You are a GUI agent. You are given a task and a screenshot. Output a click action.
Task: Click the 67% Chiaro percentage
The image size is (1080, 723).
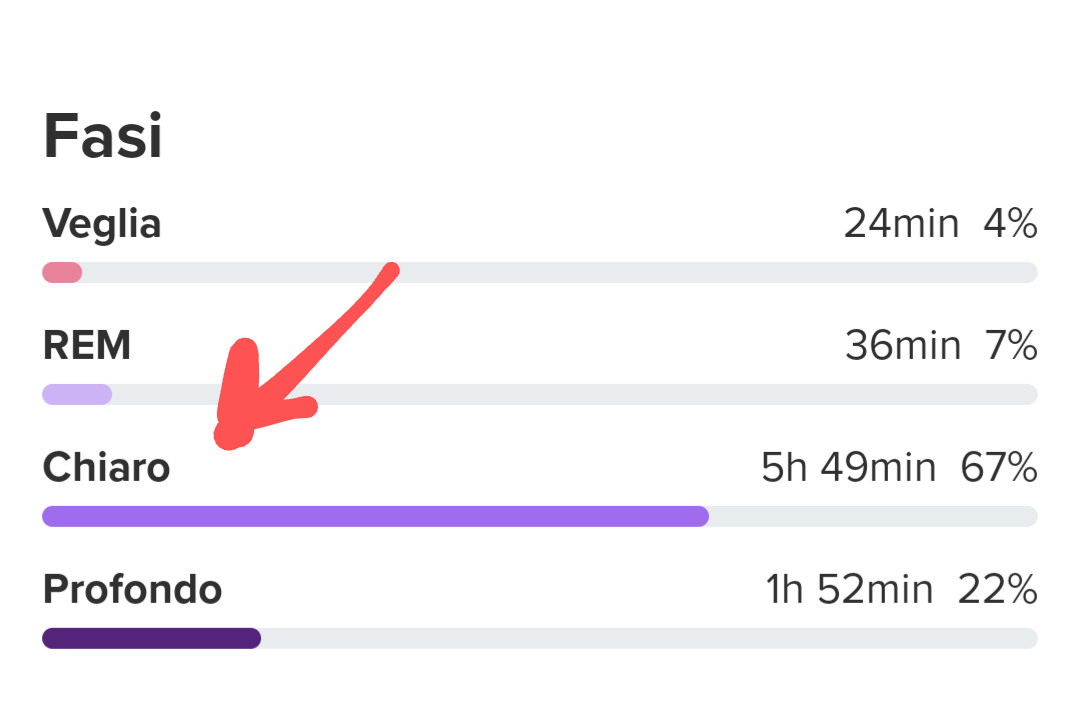(999, 468)
